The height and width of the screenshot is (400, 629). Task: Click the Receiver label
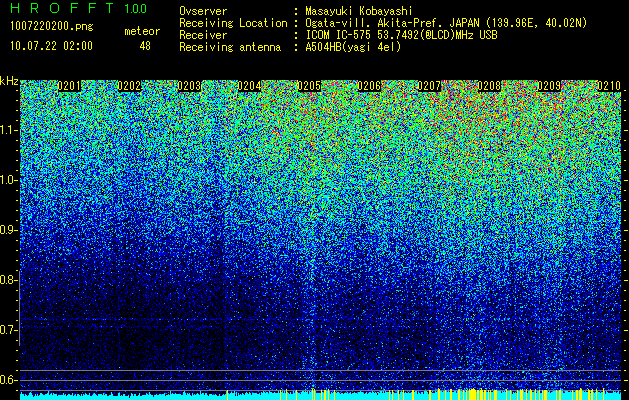[203, 35]
